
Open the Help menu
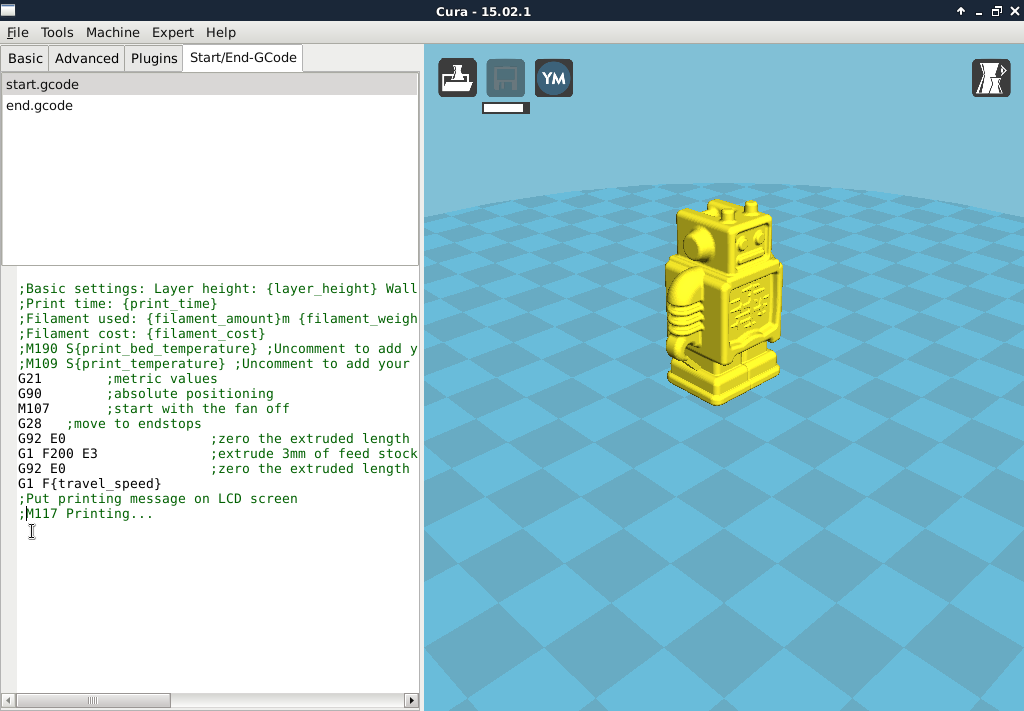(221, 32)
